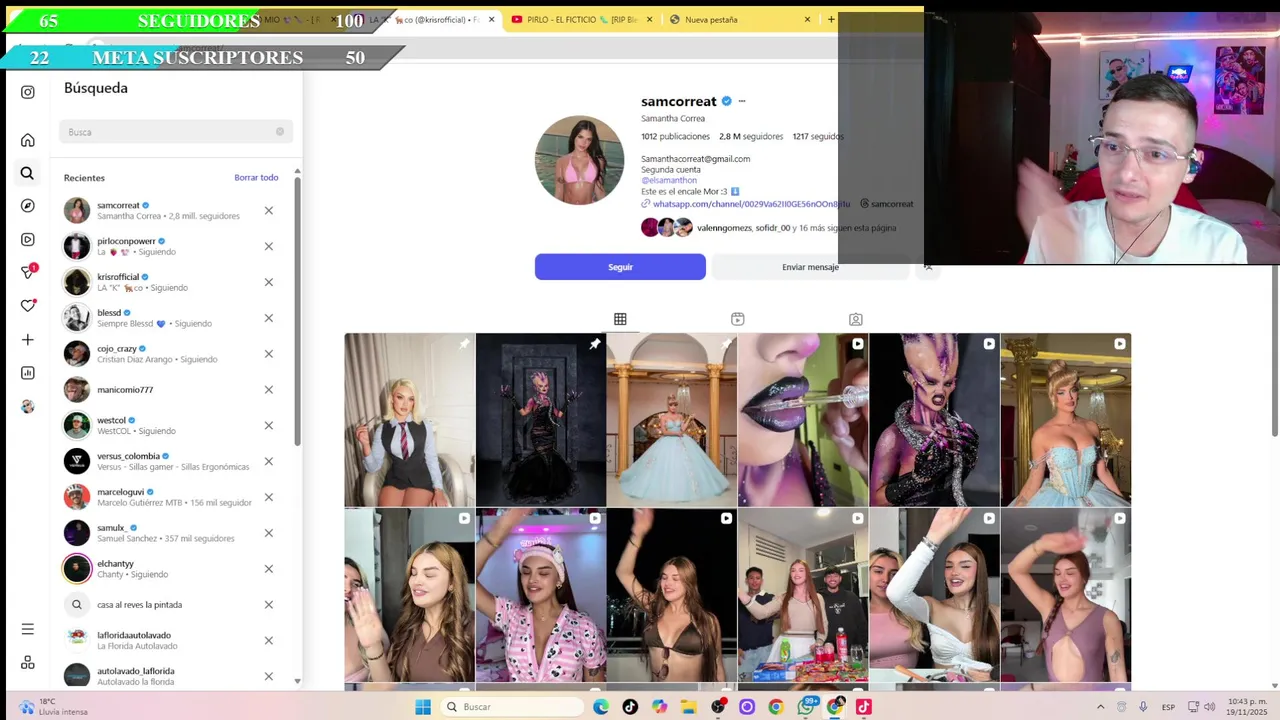Open Messages icon with red badge

tap(28, 272)
